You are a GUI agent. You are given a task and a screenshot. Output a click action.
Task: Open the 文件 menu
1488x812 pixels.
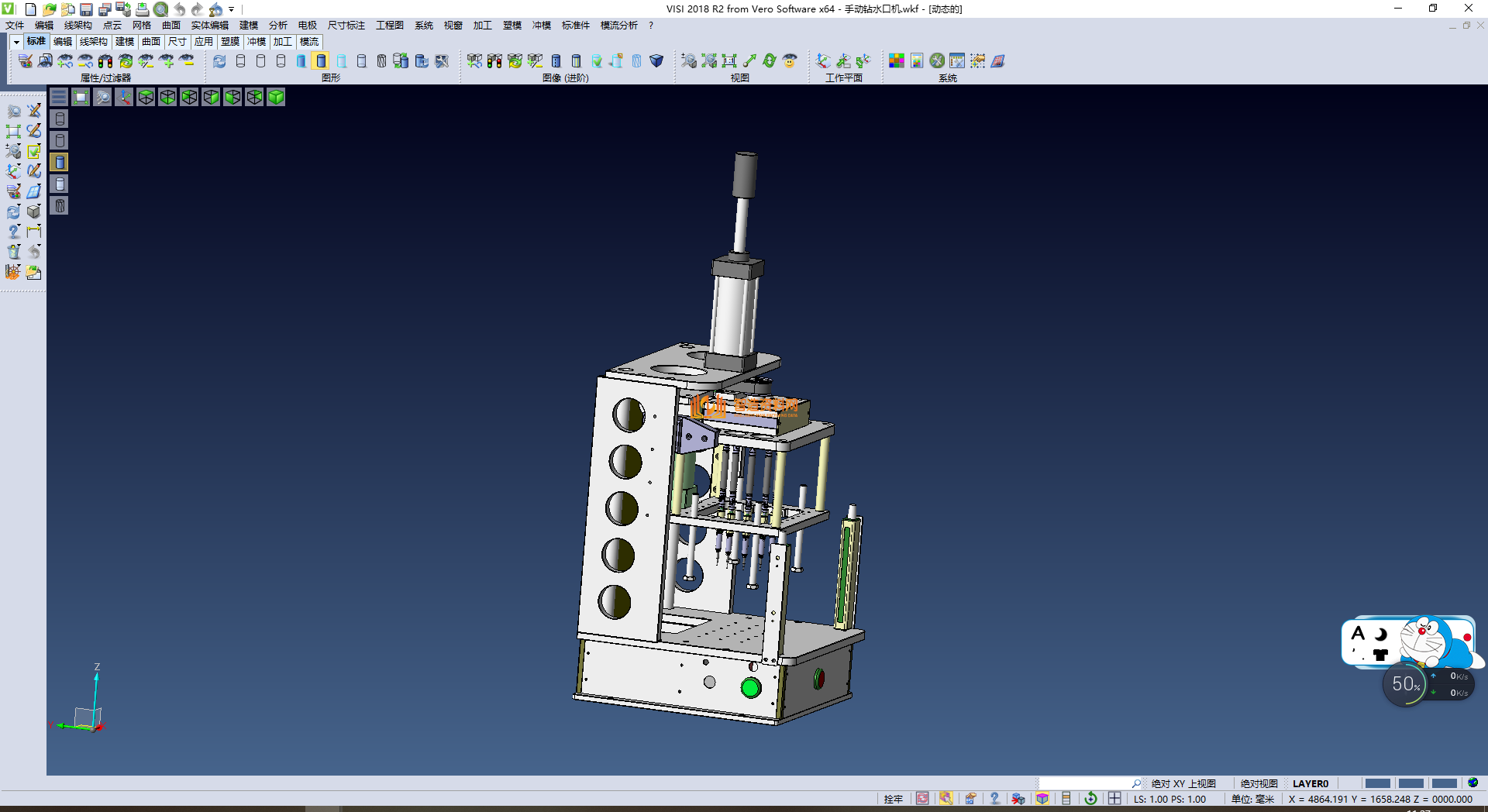(15, 26)
